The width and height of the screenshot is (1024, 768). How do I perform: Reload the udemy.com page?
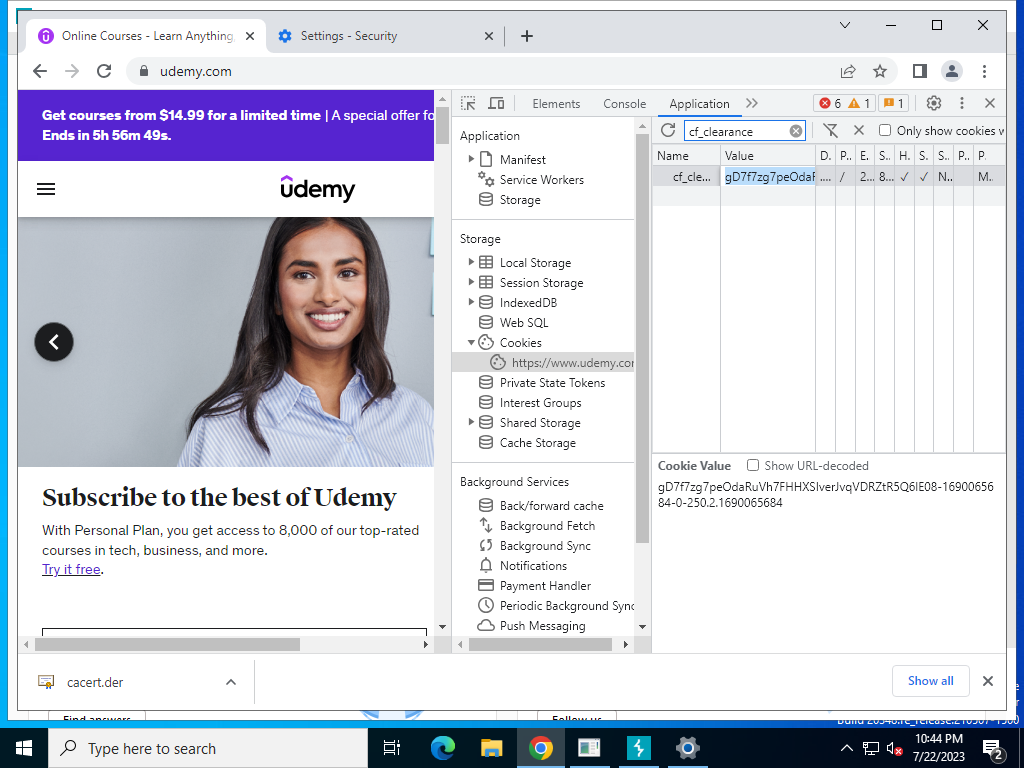pyautogui.click(x=104, y=71)
